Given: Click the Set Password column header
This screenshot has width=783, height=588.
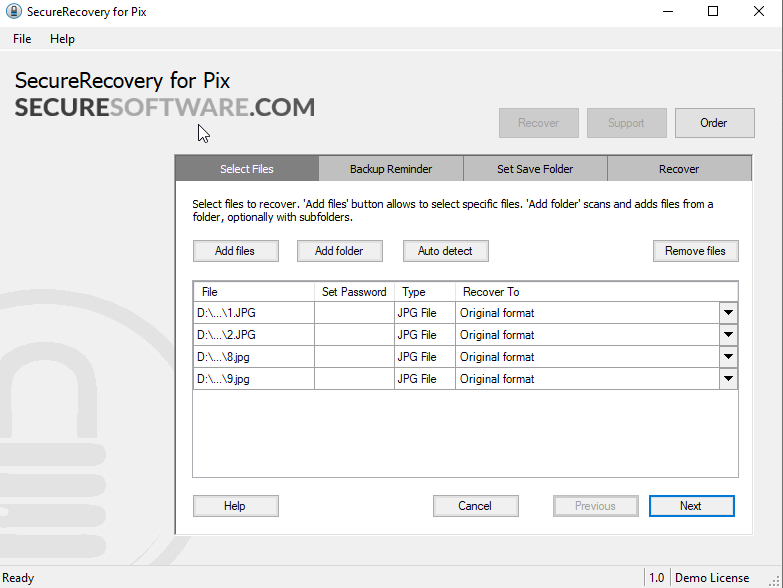Looking at the screenshot, I should (355, 292).
